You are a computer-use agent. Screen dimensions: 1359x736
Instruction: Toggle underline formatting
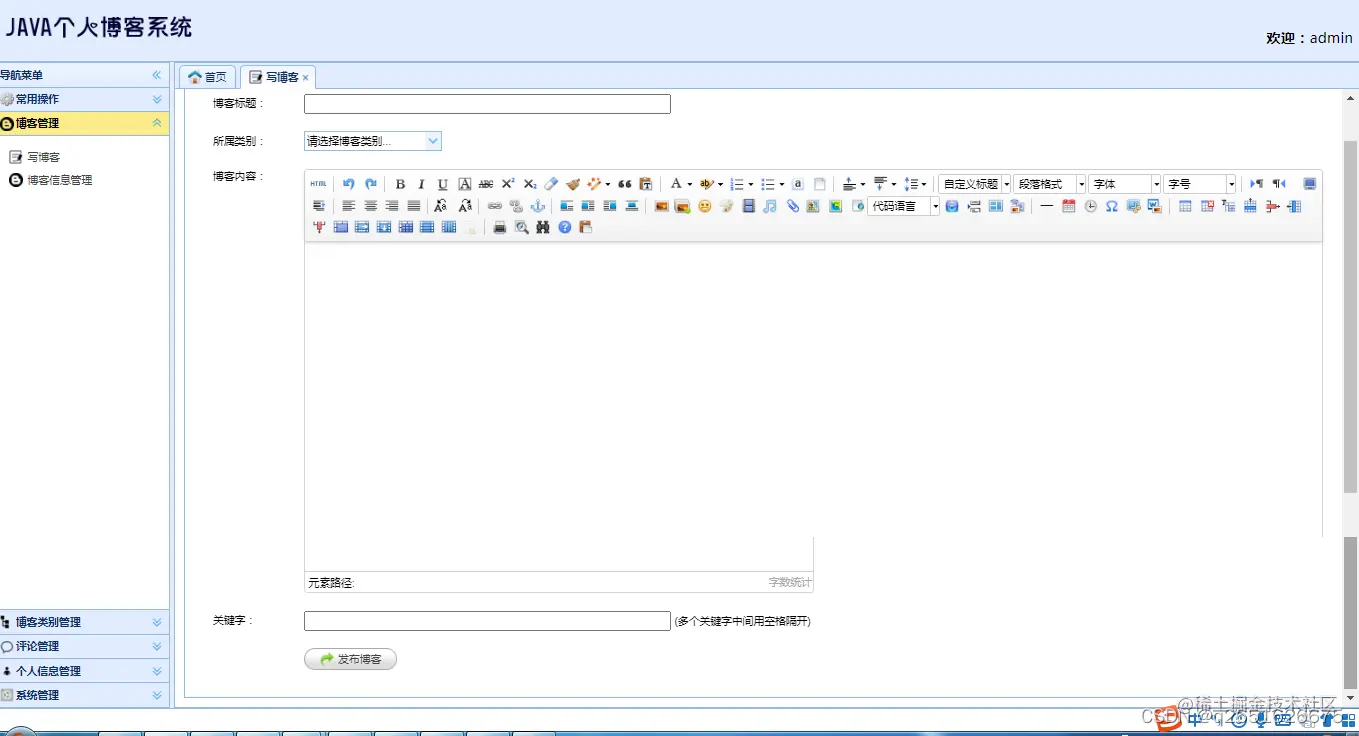coord(442,184)
